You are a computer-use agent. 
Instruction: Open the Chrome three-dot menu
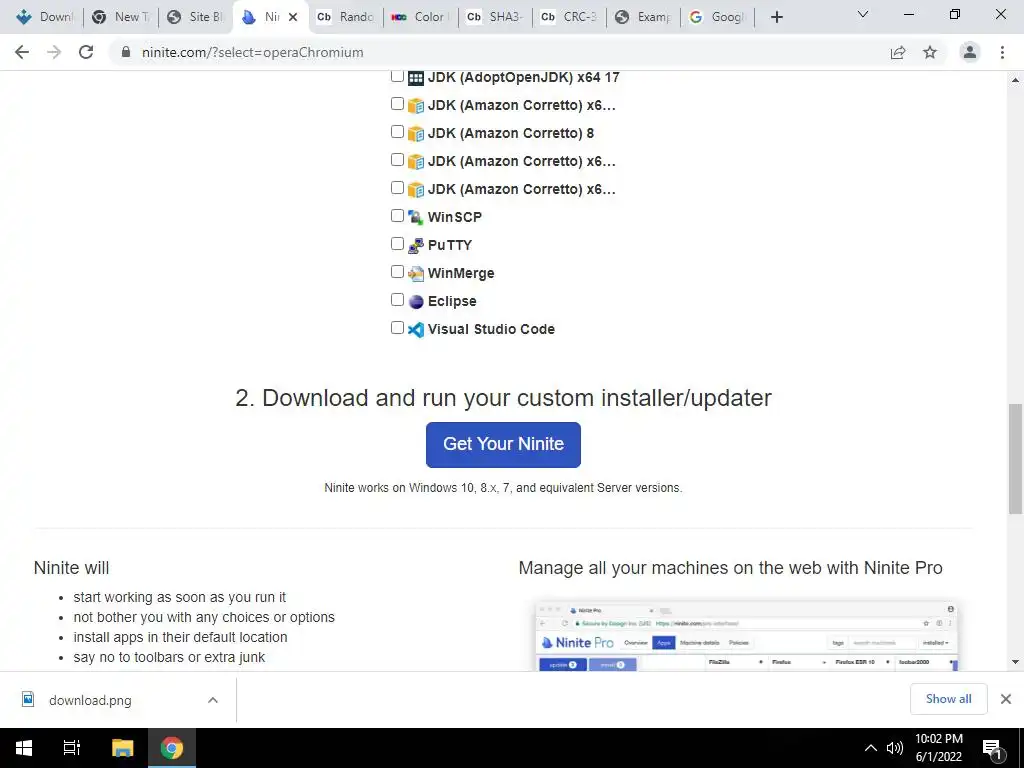click(1002, 52)
